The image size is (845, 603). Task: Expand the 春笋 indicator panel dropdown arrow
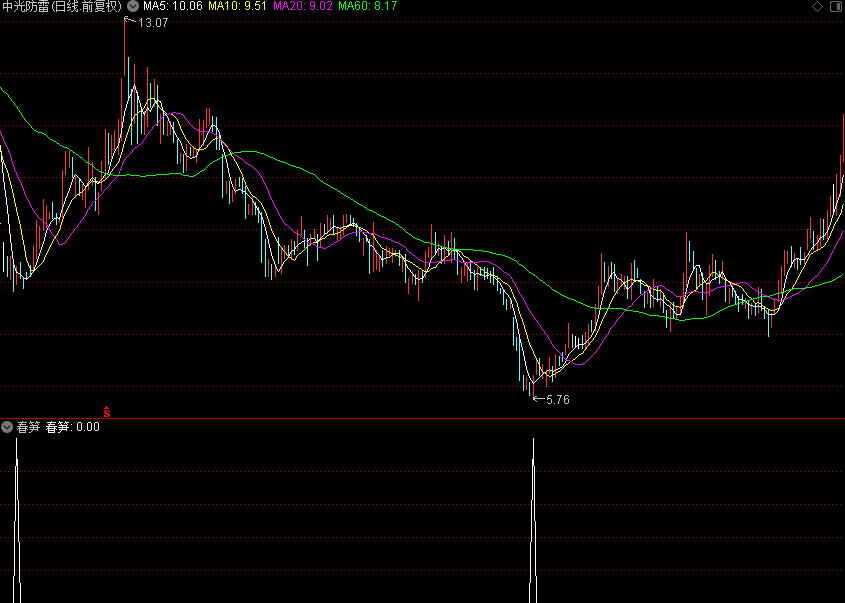[6, 427]
